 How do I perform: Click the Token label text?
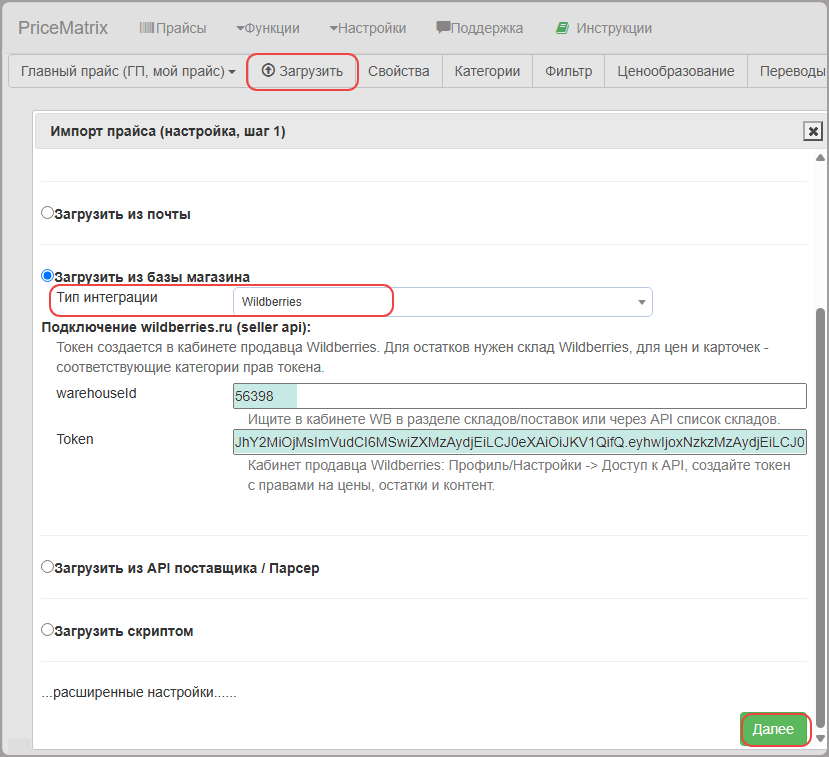[75, 439]
